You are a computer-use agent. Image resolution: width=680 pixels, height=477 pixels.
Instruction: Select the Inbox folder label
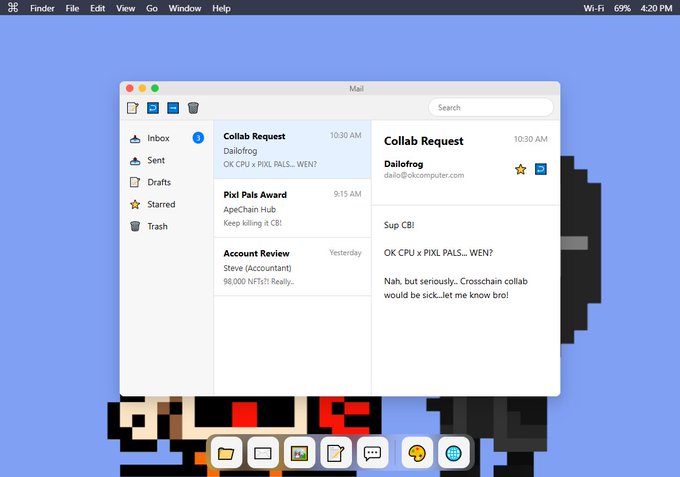tap(158, 138)
